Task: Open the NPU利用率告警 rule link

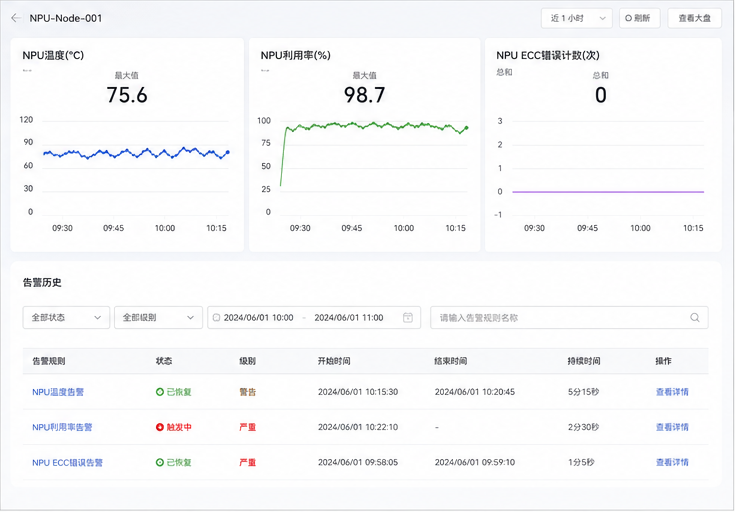Action: (62, 427)
